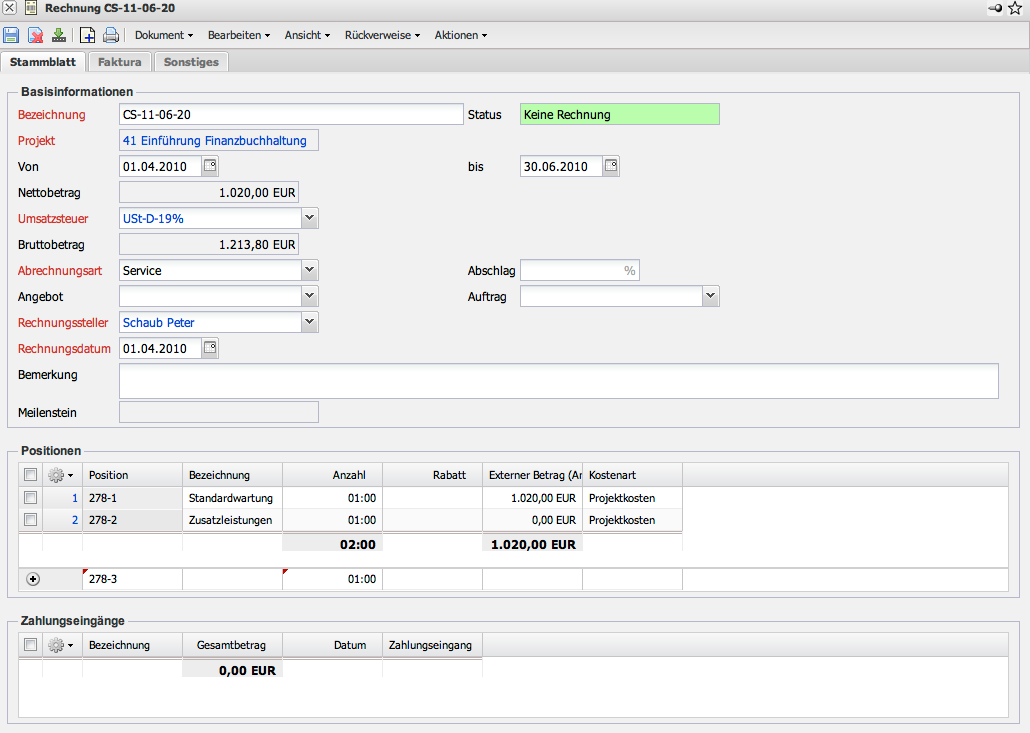Open the Auftrag dropdown list
This screenshot has width=1030, height=733.
pyautogui.click(x=710, y=296)
